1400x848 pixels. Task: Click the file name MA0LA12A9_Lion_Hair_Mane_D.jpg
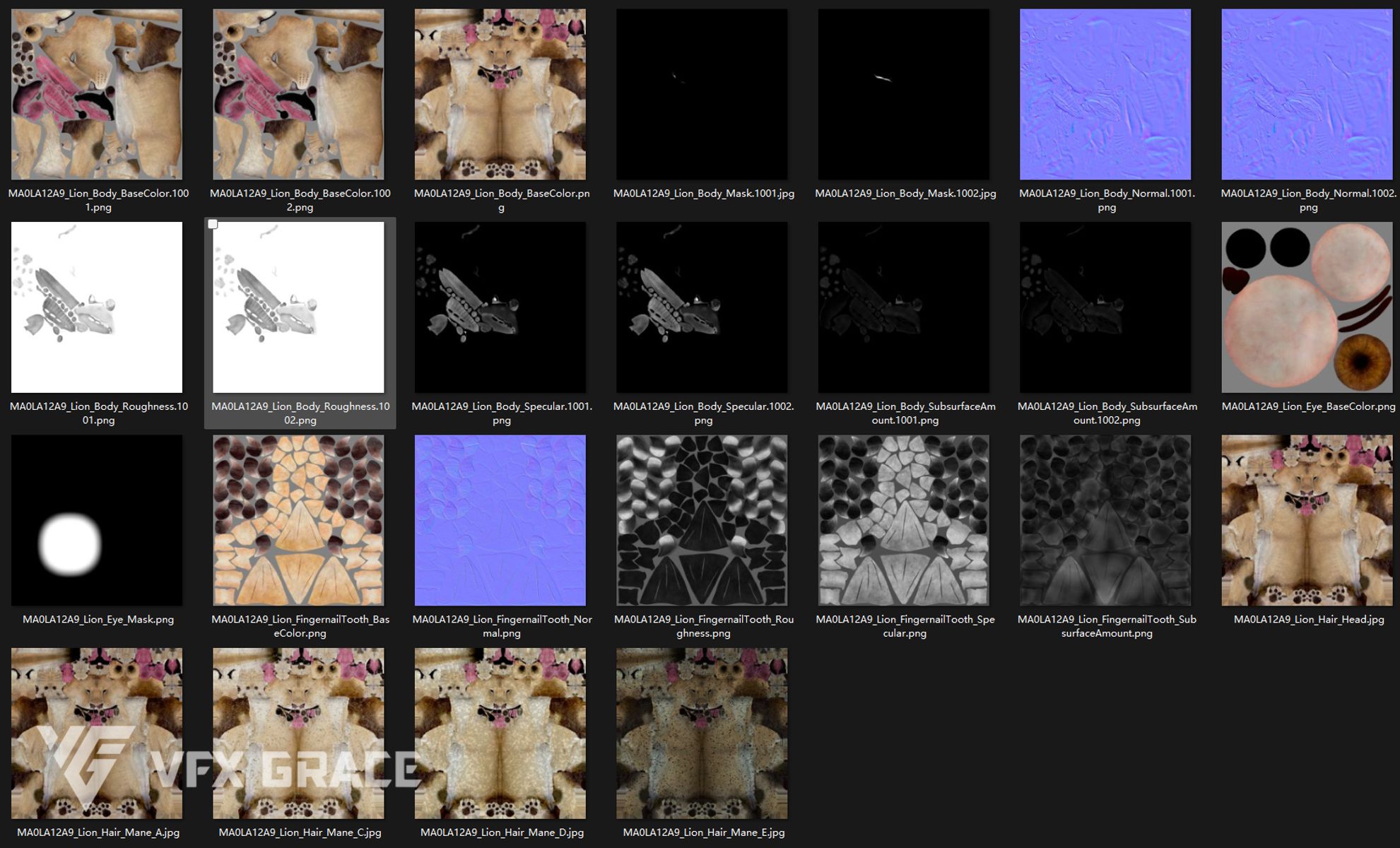(502, 832)
